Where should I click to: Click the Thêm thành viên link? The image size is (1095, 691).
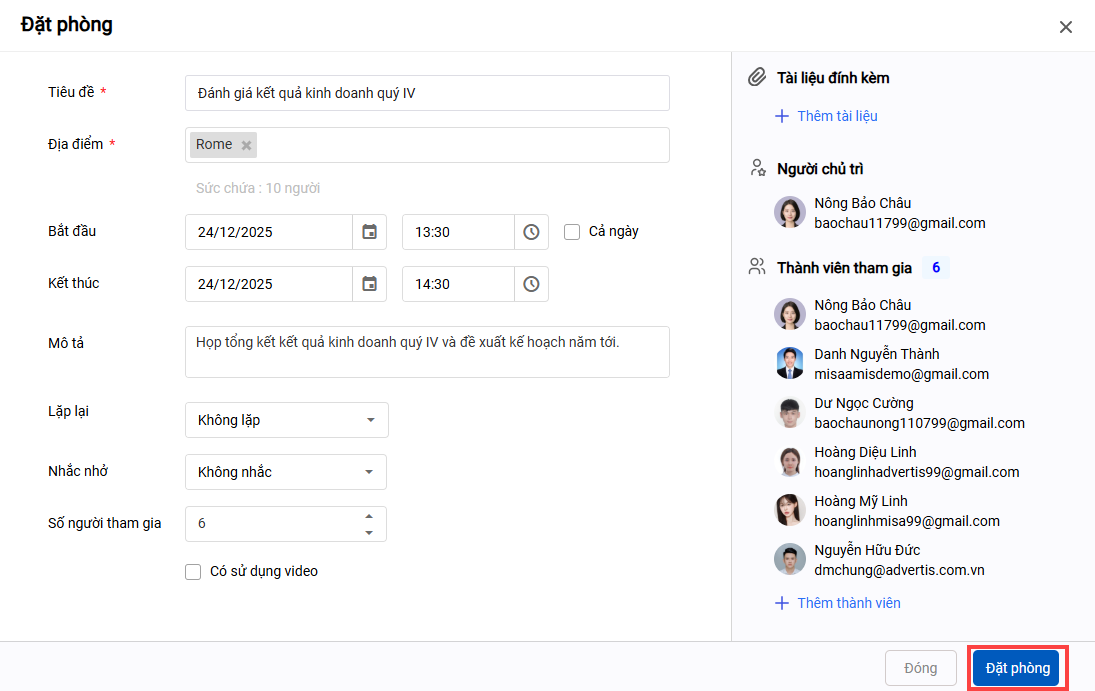(848, 603)
